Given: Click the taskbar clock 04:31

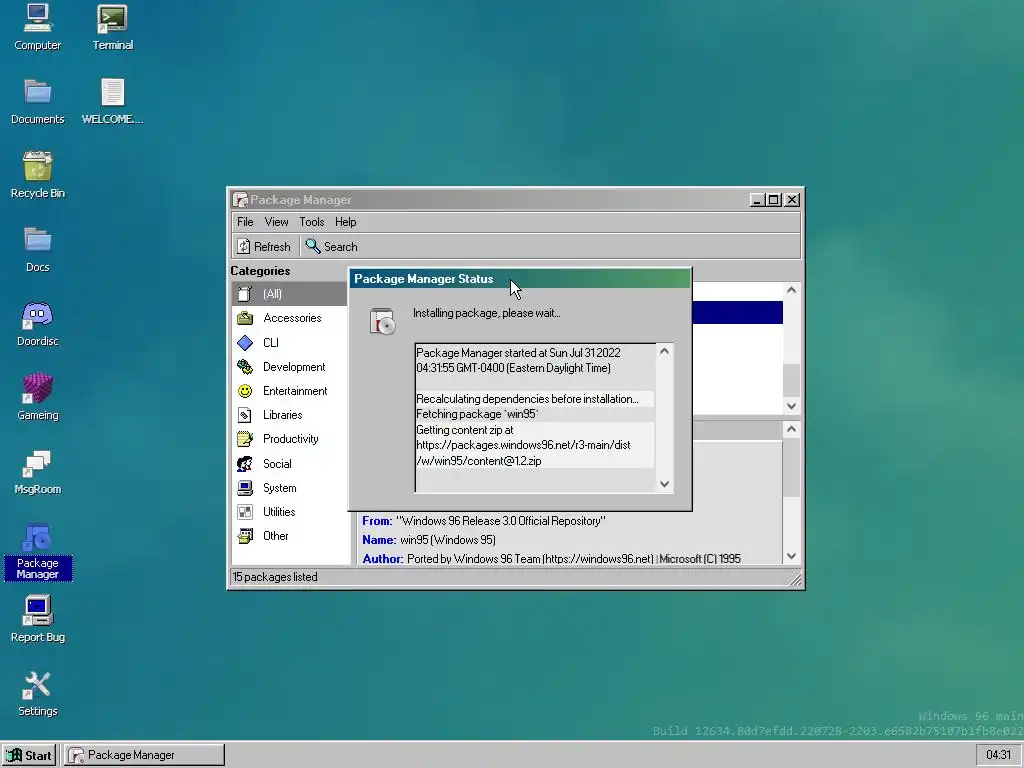Looking at the screenshot, I should (x=999, y=755).
